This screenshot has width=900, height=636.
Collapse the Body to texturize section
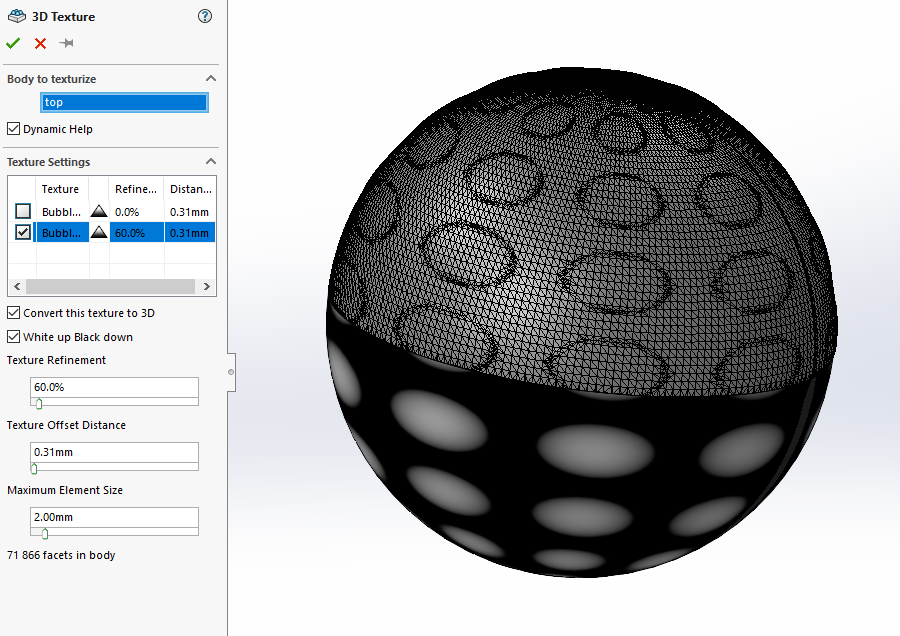(x=211, y=79)
